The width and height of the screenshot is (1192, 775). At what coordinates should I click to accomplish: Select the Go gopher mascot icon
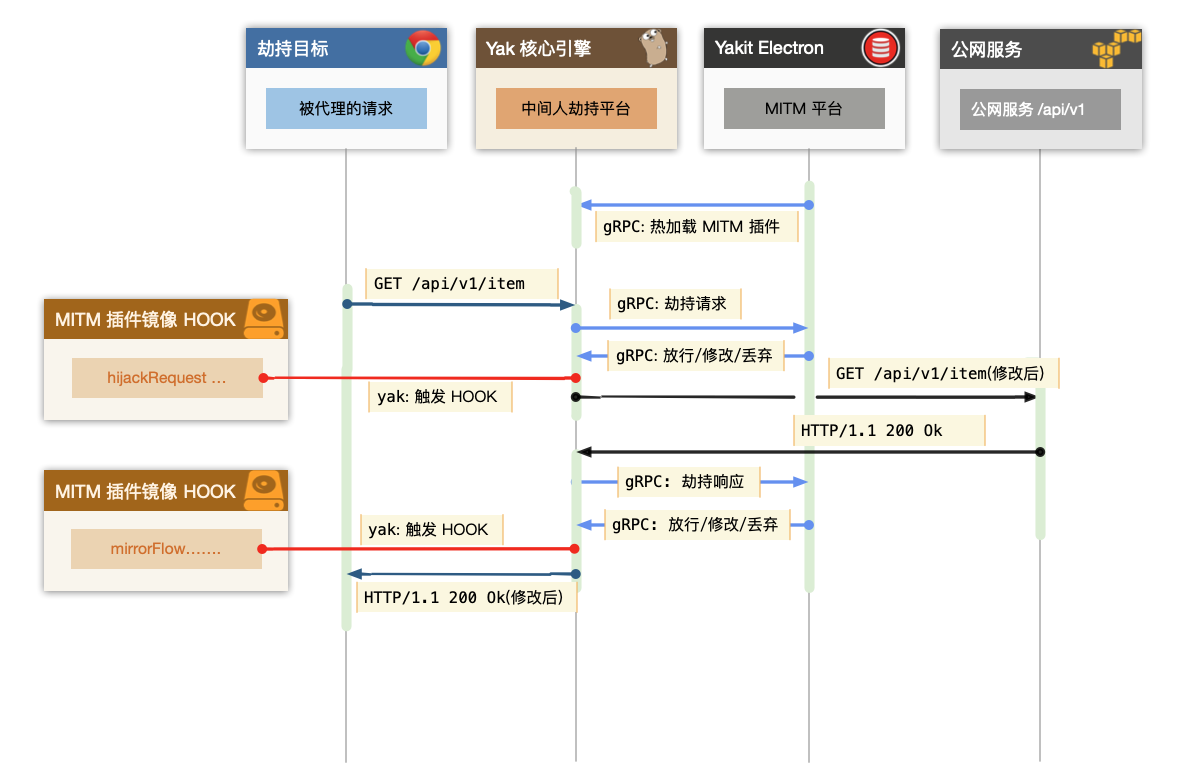pyautogui.click(x=655, y=48)
